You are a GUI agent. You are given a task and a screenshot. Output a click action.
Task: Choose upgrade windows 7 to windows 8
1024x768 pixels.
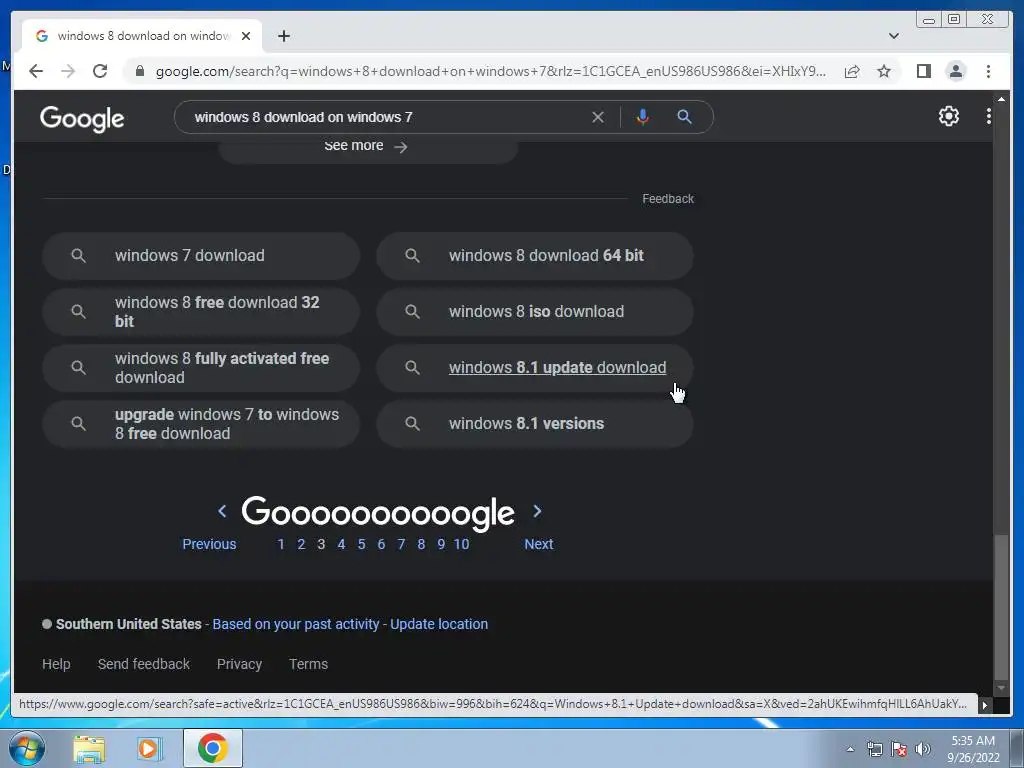[x=200, y=424]
